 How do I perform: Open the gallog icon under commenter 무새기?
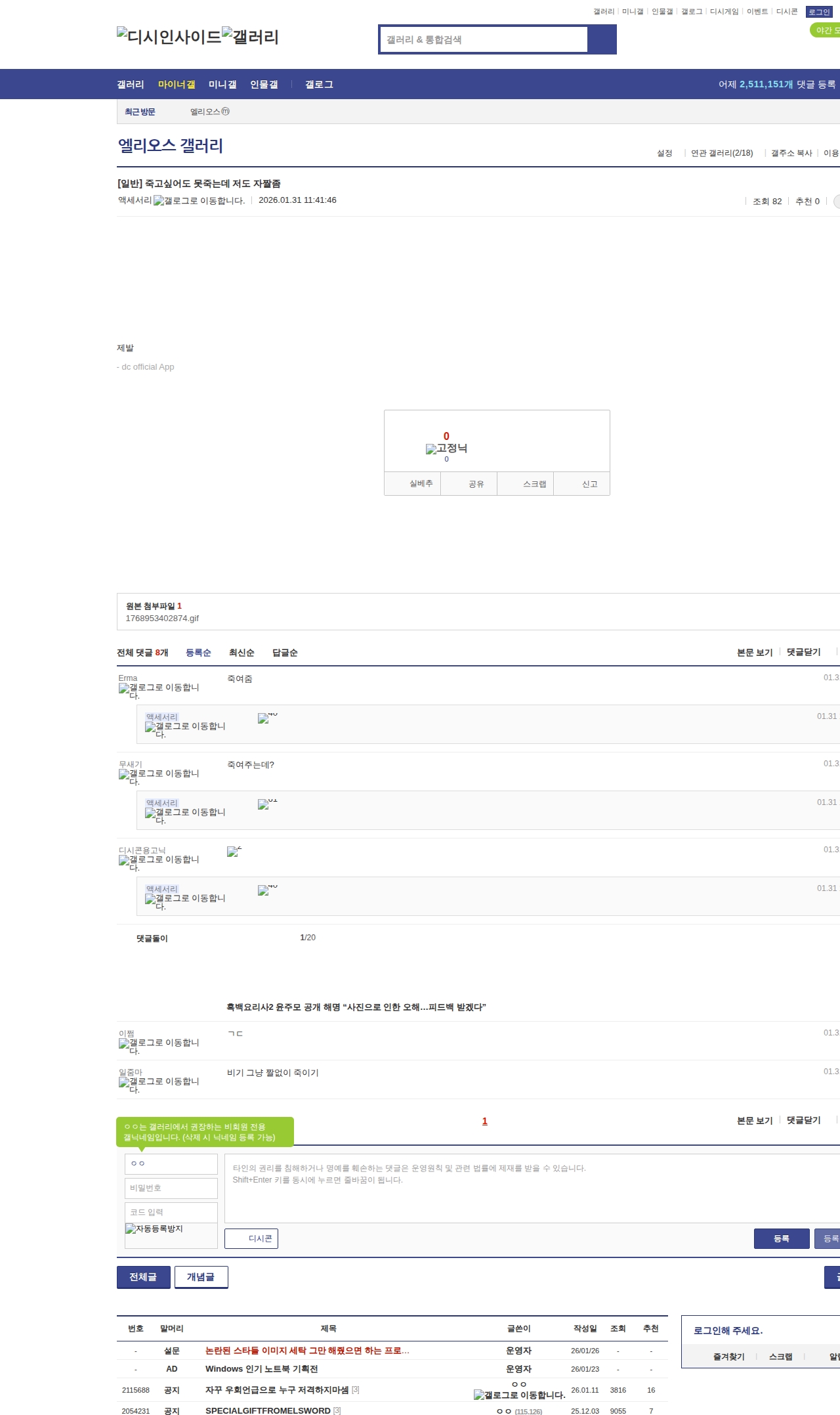tap(159, 777)
